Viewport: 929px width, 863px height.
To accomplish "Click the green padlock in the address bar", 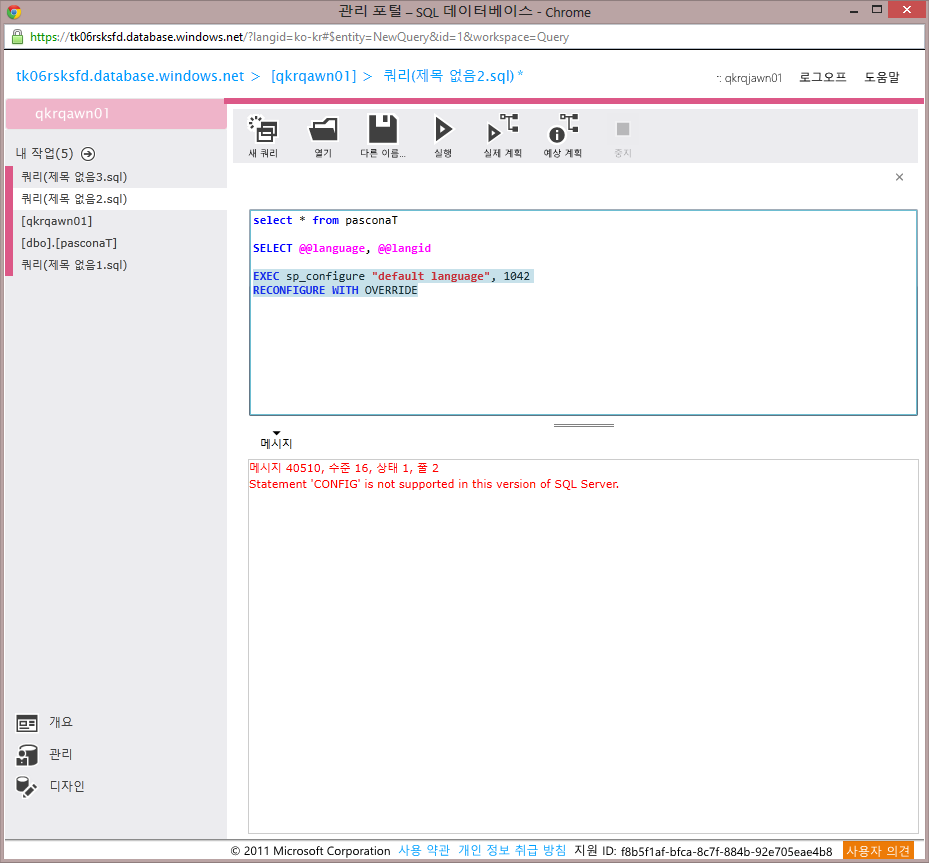I will click(x=18, y=37).
